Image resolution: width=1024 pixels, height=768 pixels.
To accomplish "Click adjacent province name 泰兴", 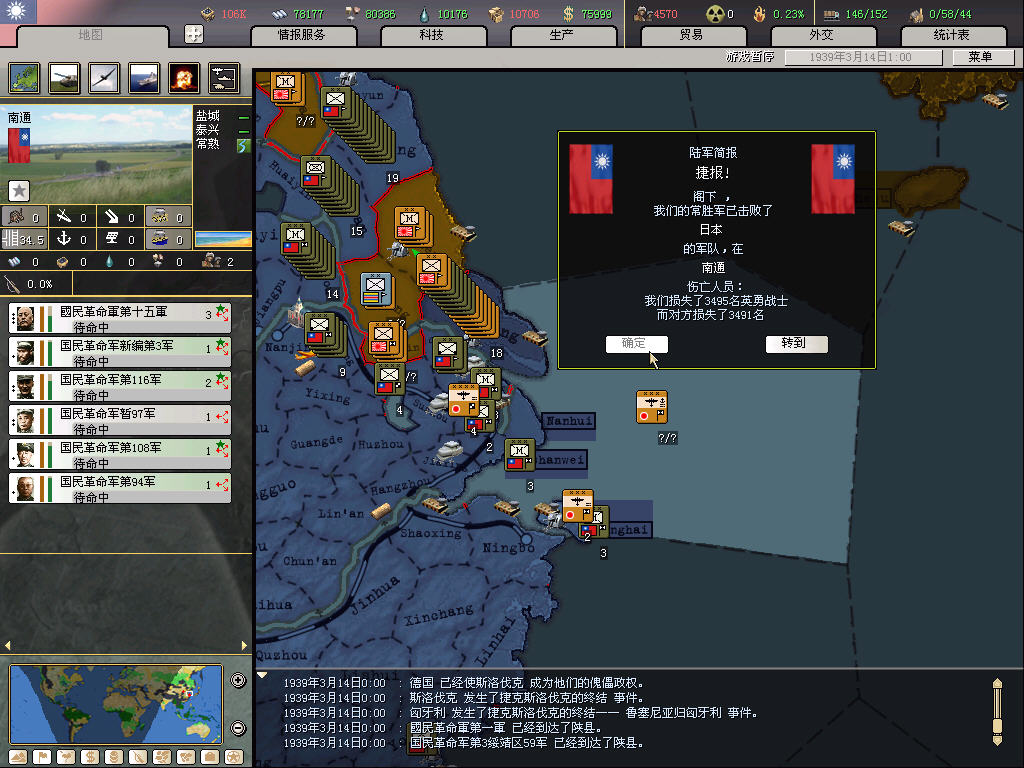I will [208, 130].
